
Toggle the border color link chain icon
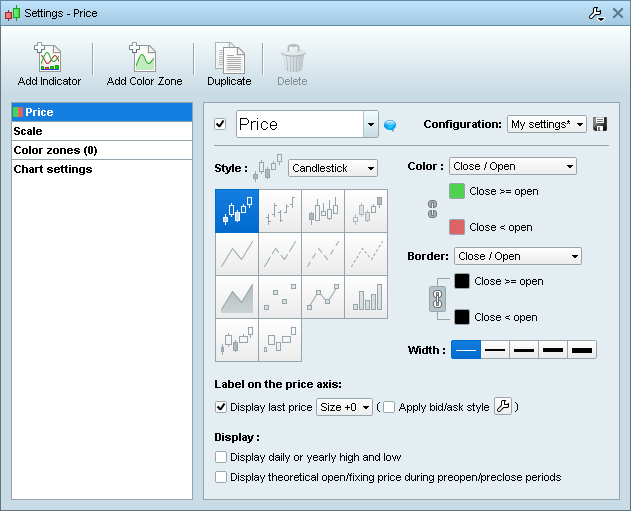pos(436,298)
